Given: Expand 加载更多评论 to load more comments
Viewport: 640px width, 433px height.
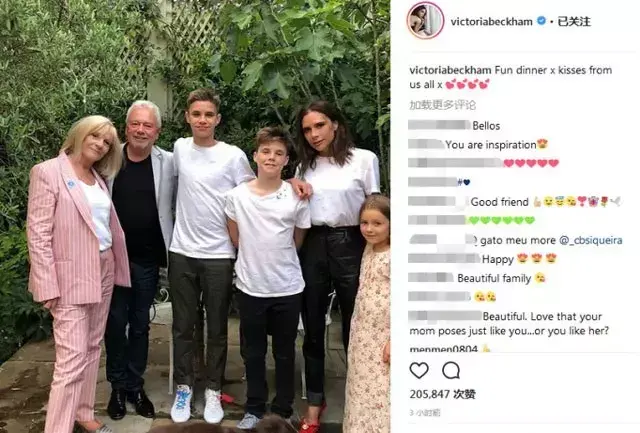Looking at the screenshot, I should pos(442,105).
